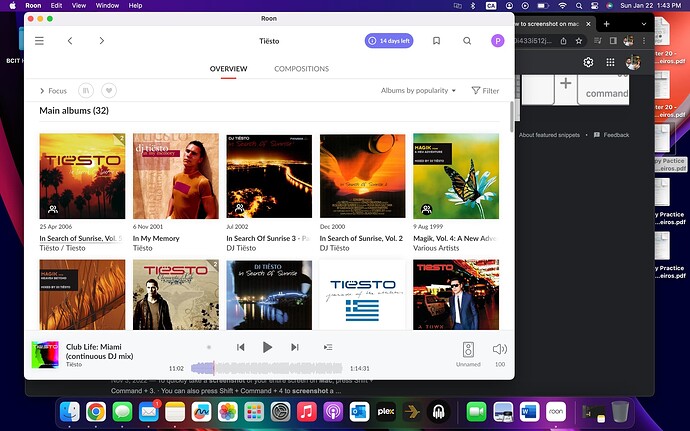Image resolution: width=690 pixels, height=431 pixels.
Task: Open Control Center in the menu bar
Action: coord(595,5)
